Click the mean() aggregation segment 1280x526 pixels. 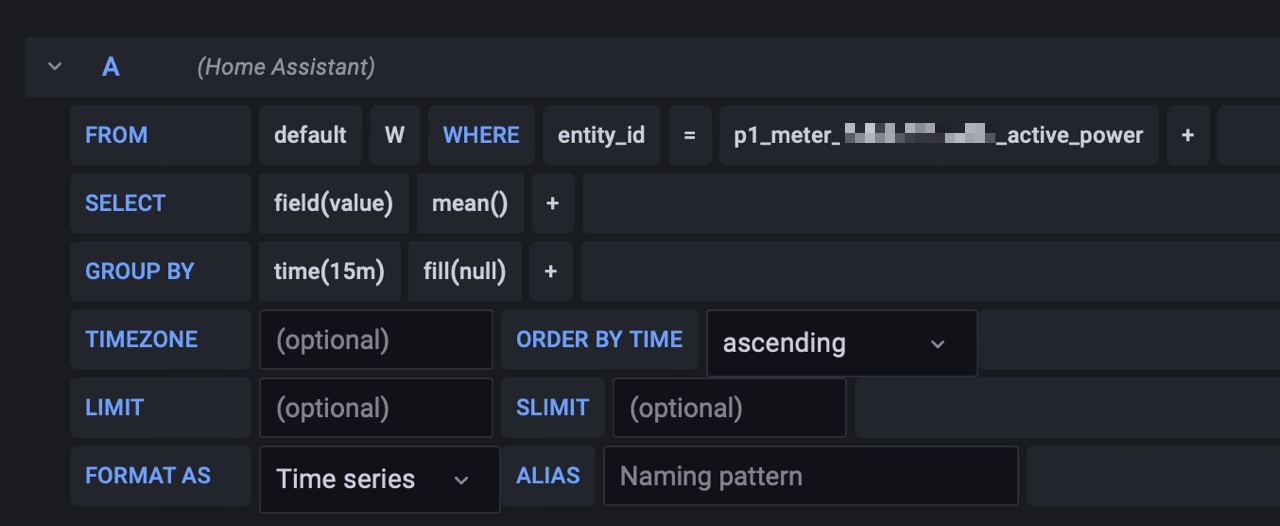[470, 203]
